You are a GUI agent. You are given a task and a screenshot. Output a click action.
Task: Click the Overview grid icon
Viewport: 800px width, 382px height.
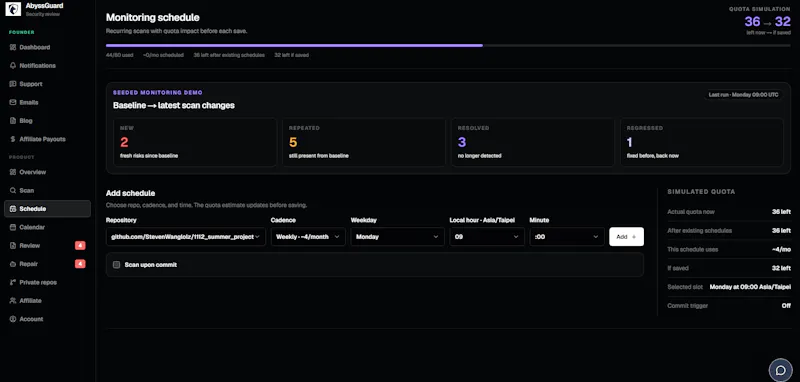(x=13, y=172)
